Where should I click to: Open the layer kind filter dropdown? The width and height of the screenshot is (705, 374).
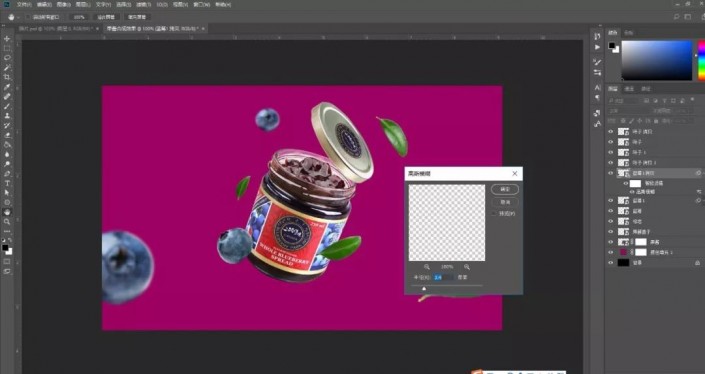[624, 101]
